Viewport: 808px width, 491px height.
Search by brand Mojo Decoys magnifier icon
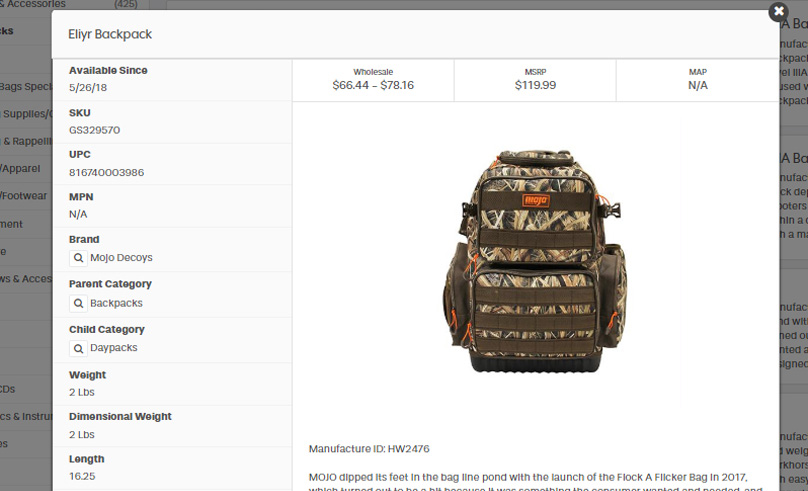(x=78, y=258)
